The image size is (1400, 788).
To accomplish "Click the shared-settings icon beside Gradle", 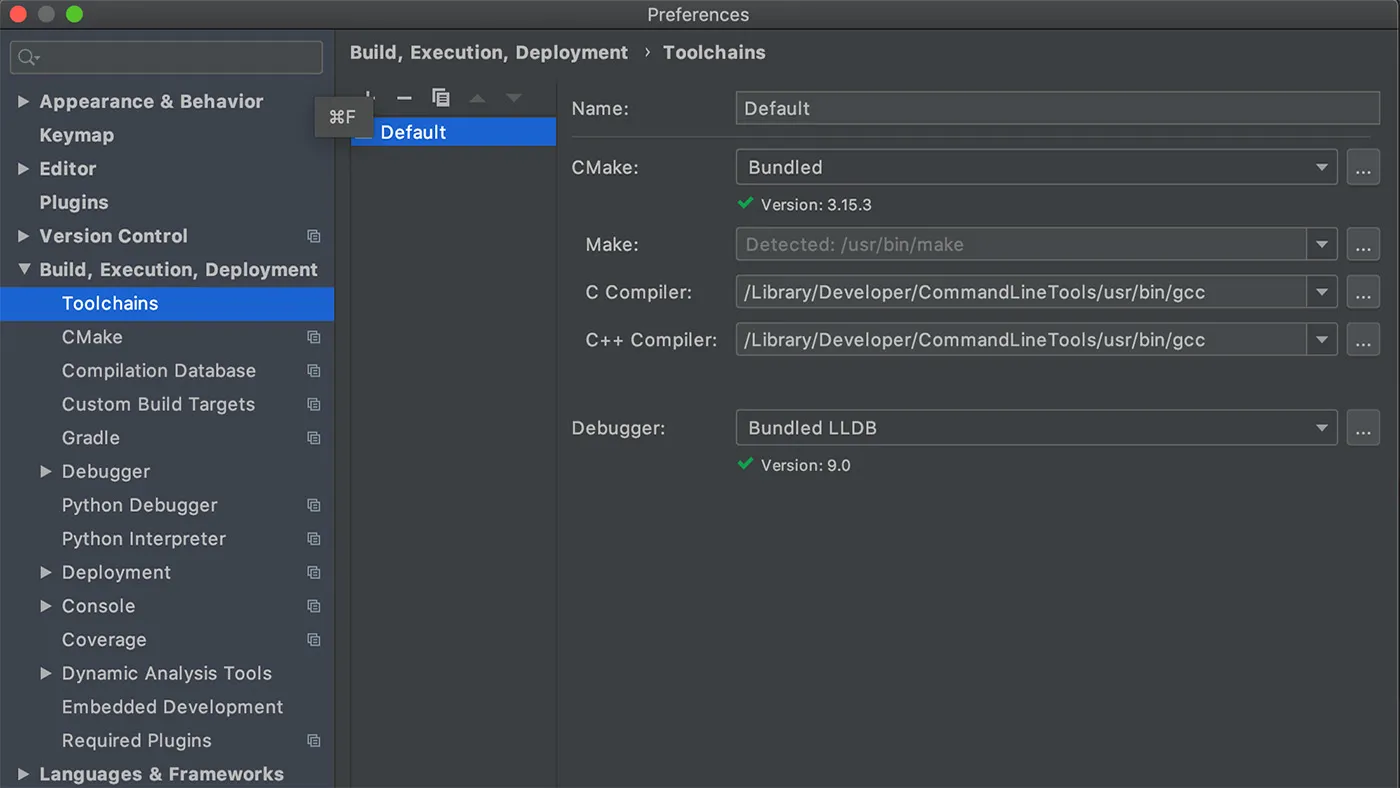I will tap(313, 437).
